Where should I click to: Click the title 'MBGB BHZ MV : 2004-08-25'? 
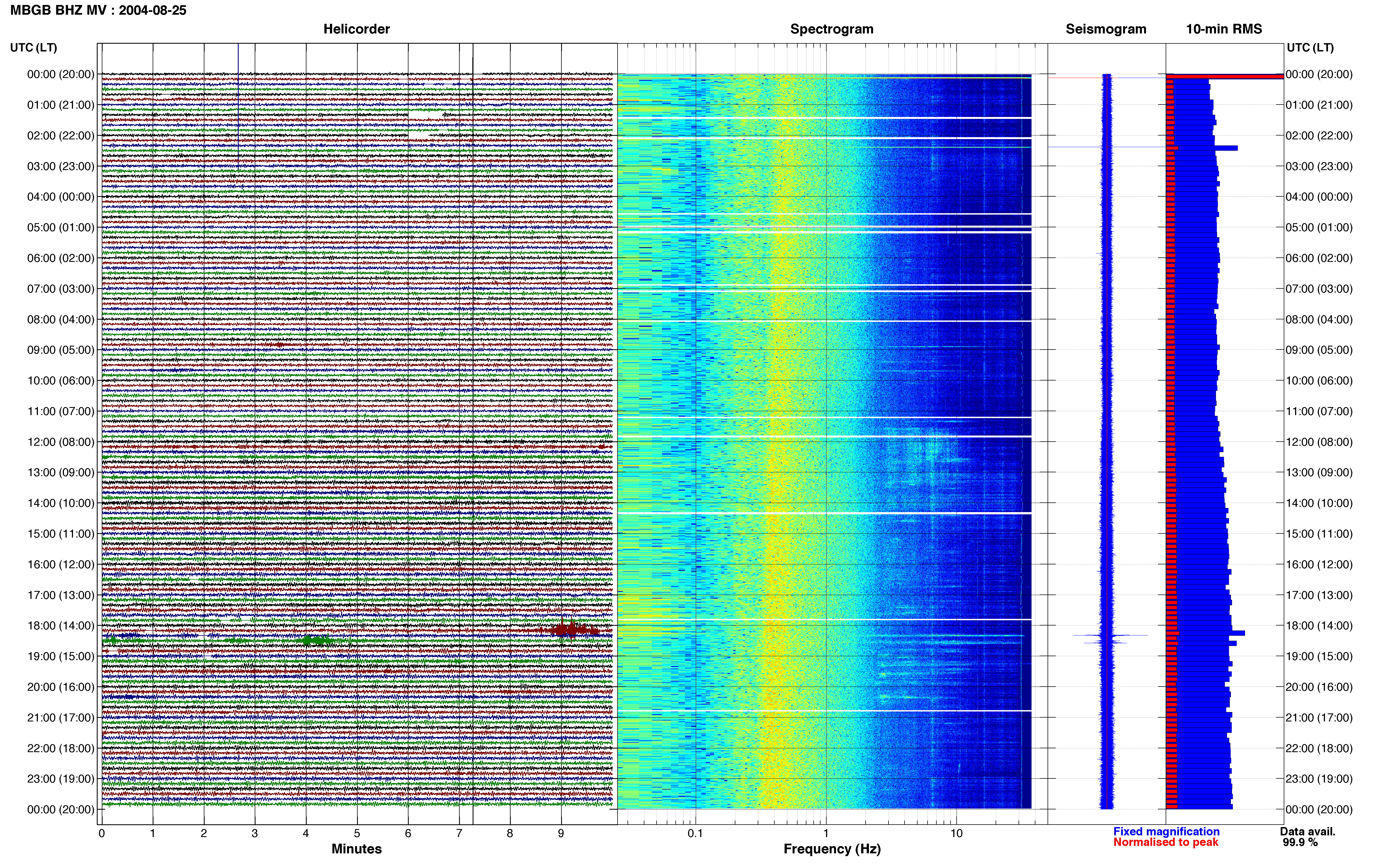point(98,10)
